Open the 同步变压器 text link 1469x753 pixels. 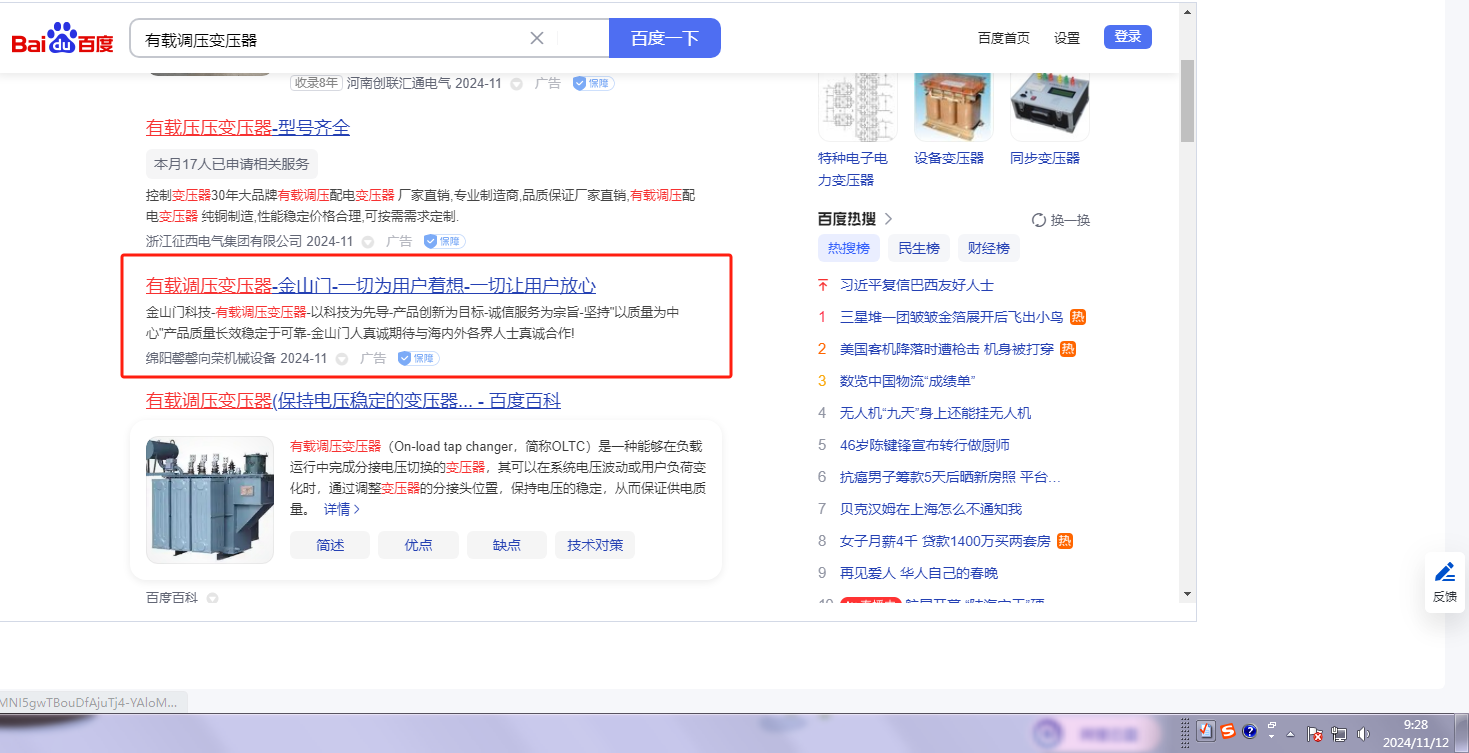[x=1045, y=158]
